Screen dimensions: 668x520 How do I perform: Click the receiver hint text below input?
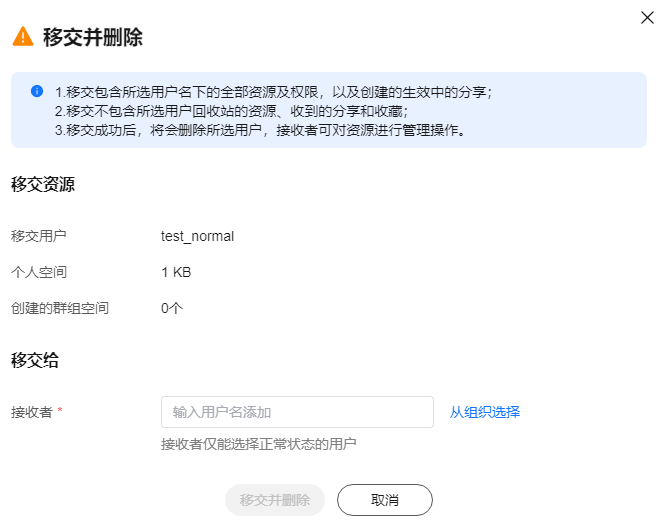(x=259, y=444)
